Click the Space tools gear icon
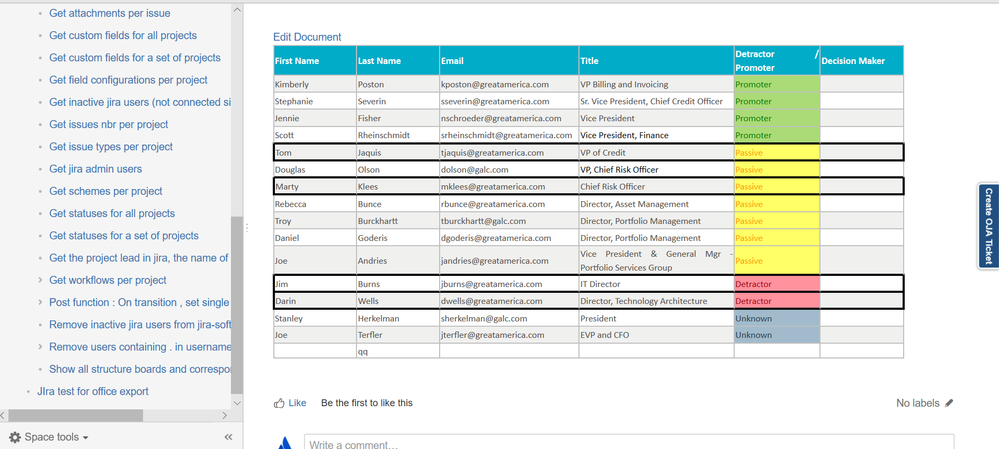The width and height of the screenshot is (999, 449). point(15,437)
